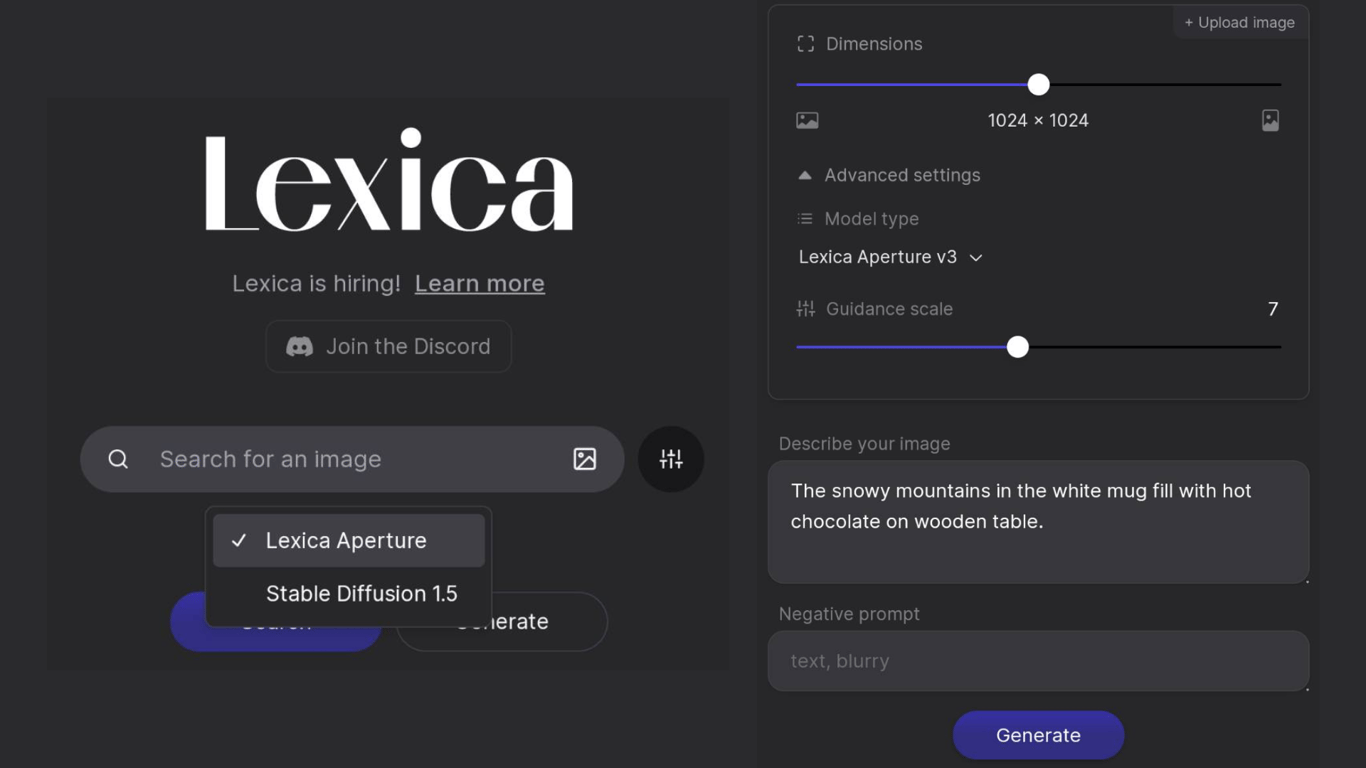Click the 1024 × 1024 dimensions value
The image size is (1366, 768).
pyautogui.click(x=1038, y=120)
